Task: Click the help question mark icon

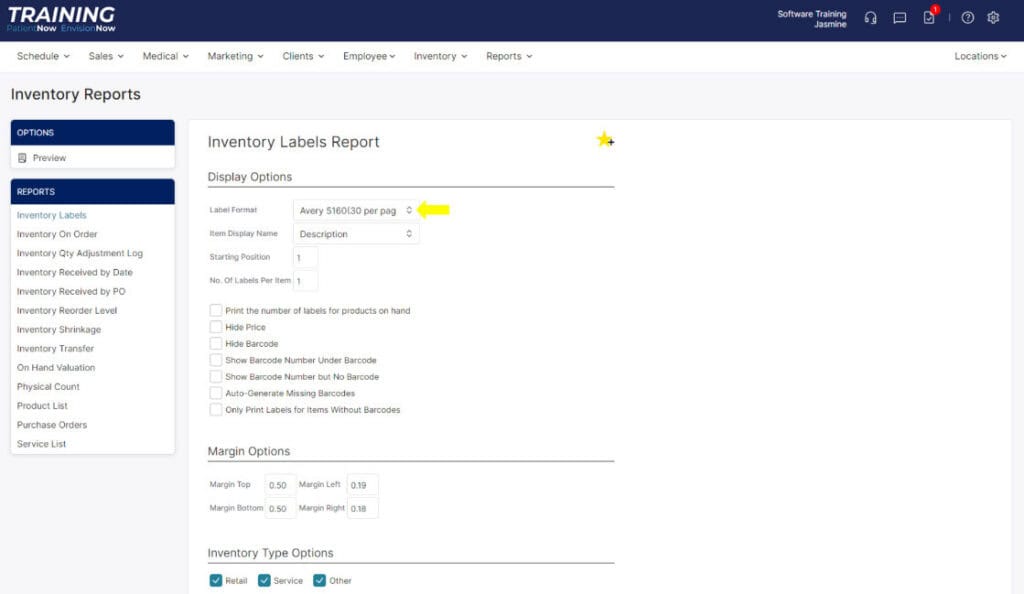Action: pyautogui.click(x=967, y=18)
